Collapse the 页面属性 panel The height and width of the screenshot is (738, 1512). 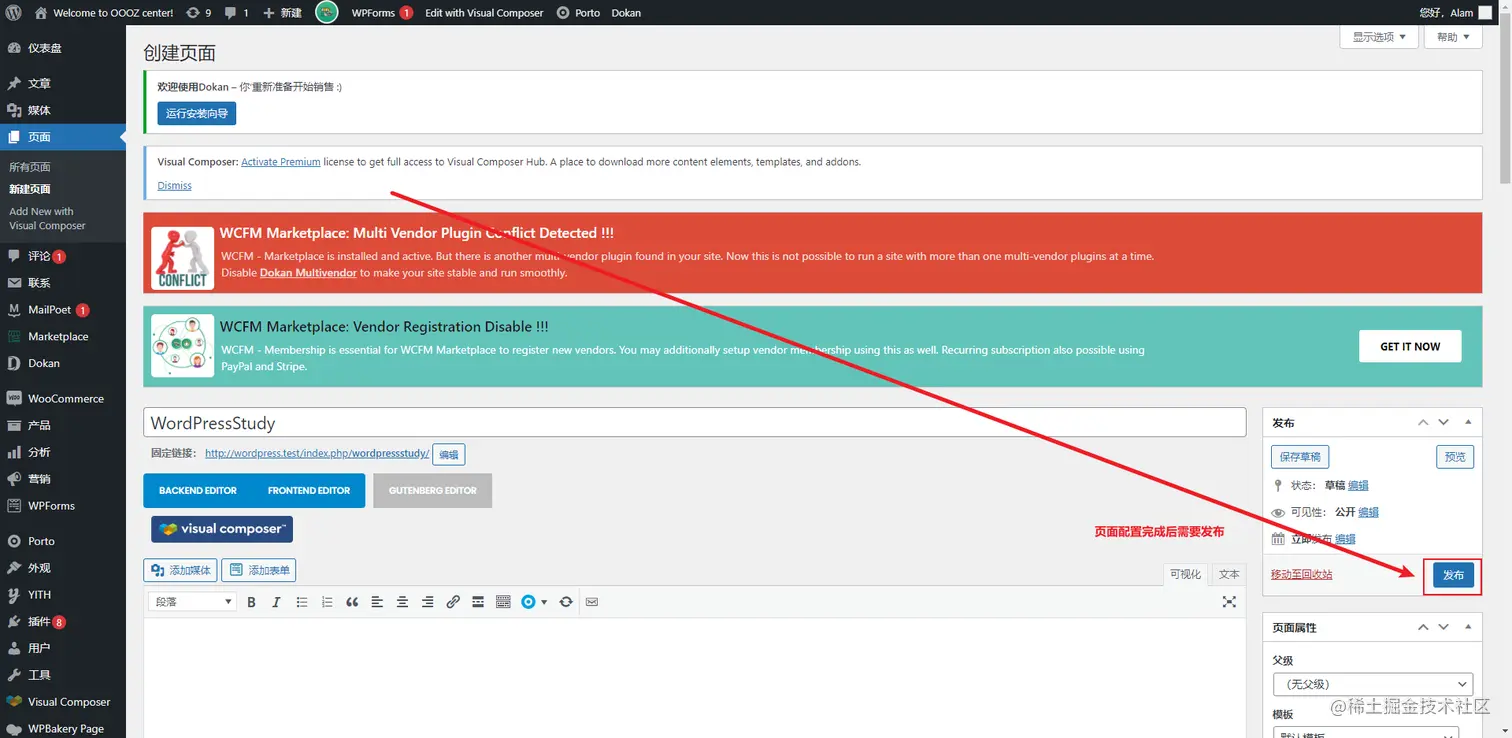pyautogui.click(x=1467, y=627)
